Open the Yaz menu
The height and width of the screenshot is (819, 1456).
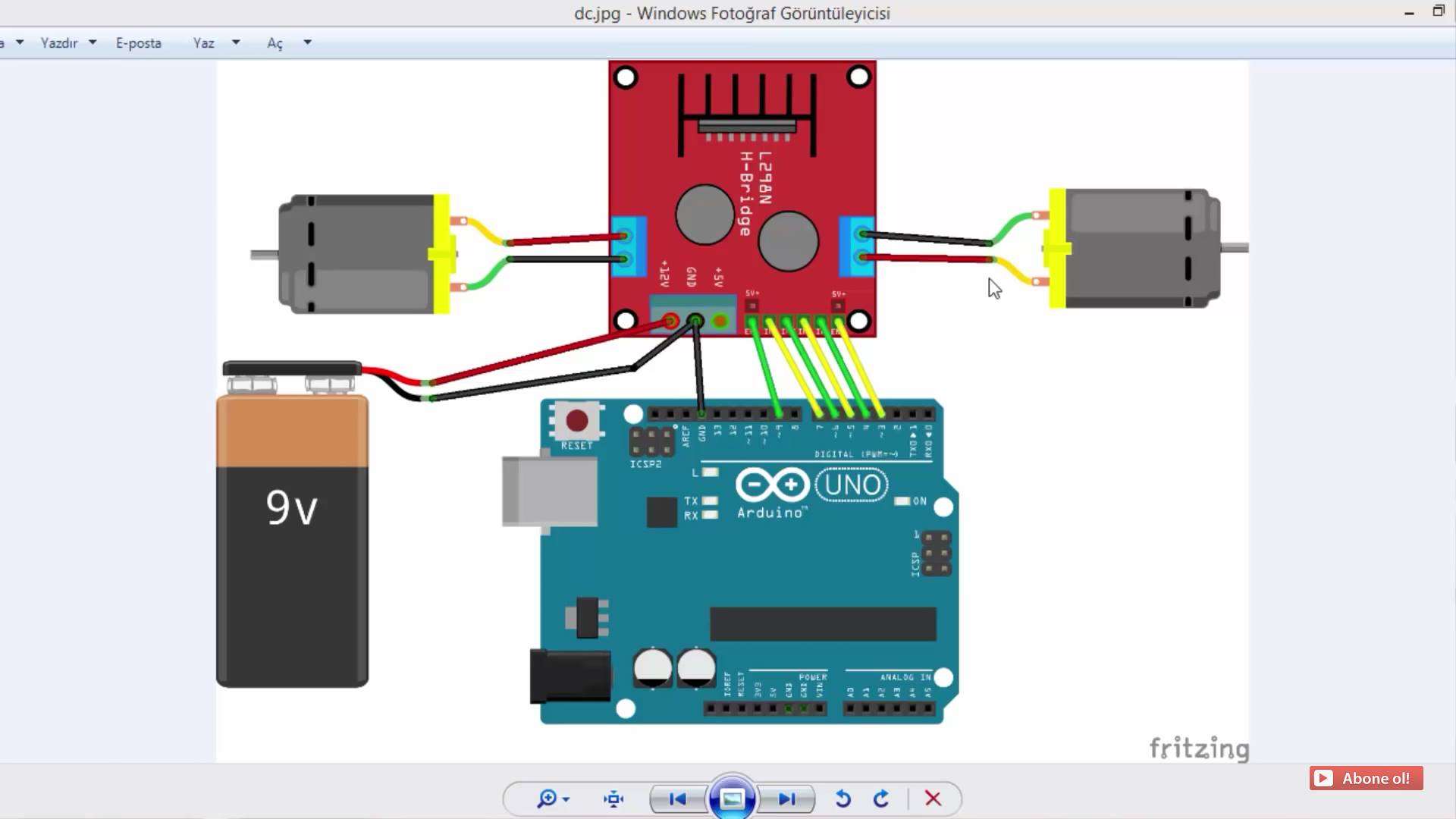click(204, 43)
